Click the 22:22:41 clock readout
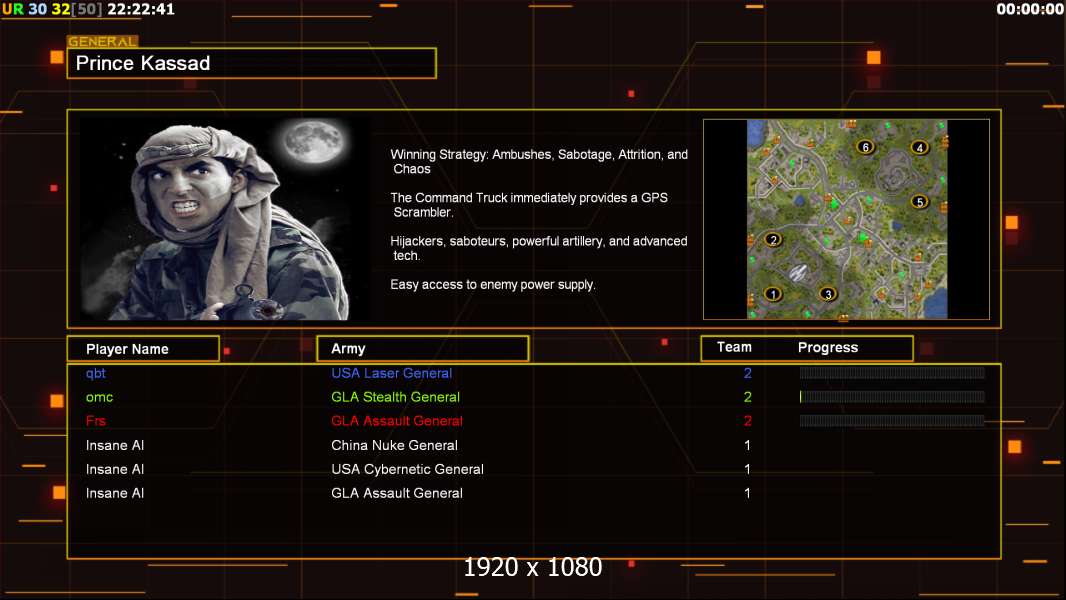Image resolution: width=1066 pixels, height=600 pixels. click(141, 9)
